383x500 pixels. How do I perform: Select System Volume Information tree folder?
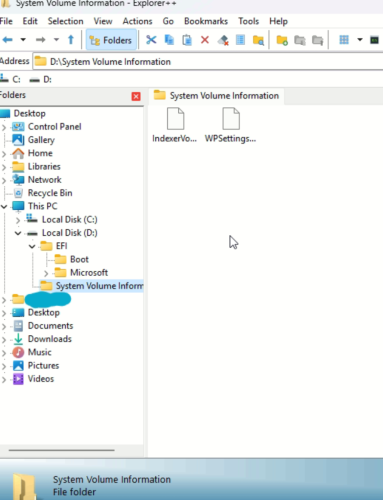click(x=99, y=286)
